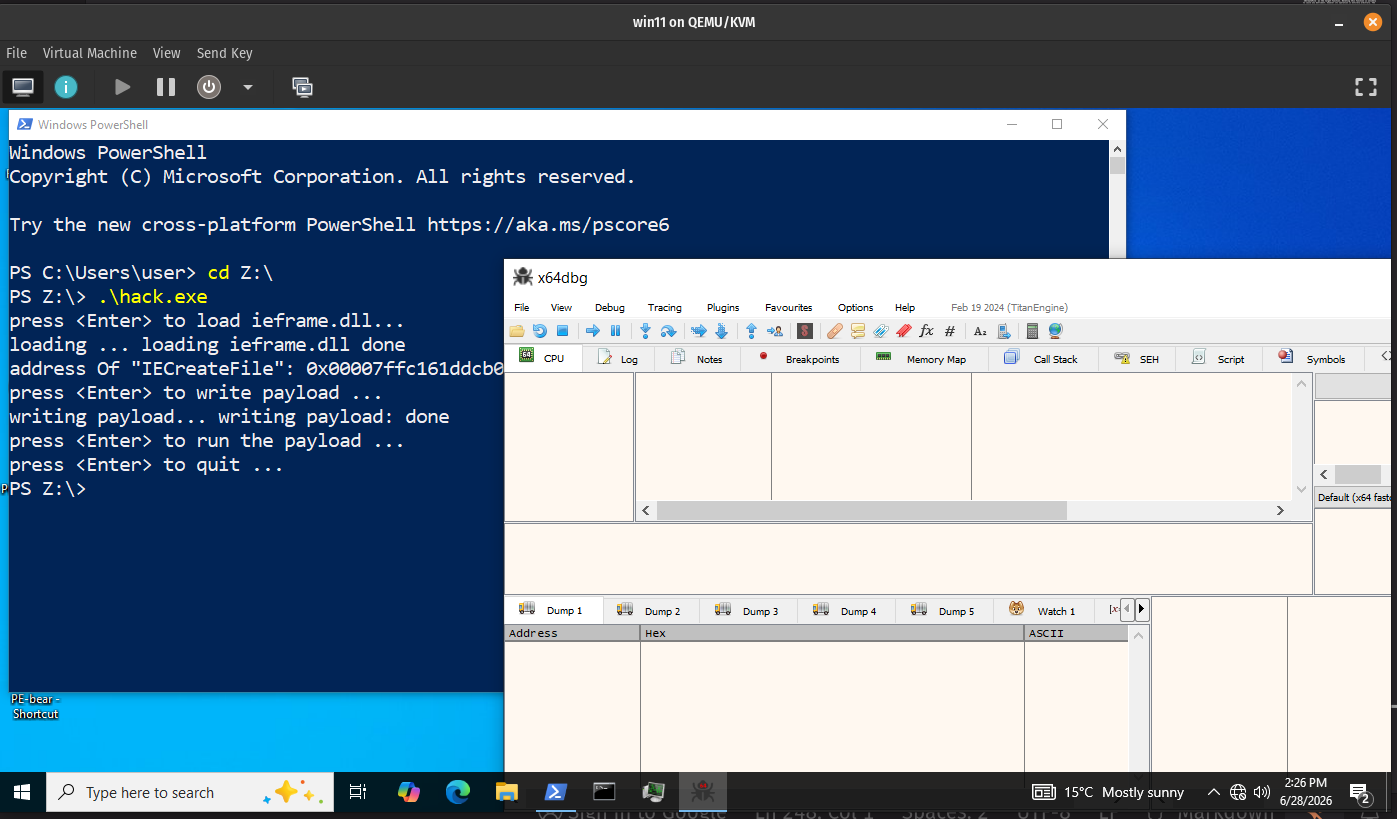The height and width of the screenshot is (819, 1397).
Task: Switch to the Symbols tab
Action: pyautogui.click(x=1313, y=358)
